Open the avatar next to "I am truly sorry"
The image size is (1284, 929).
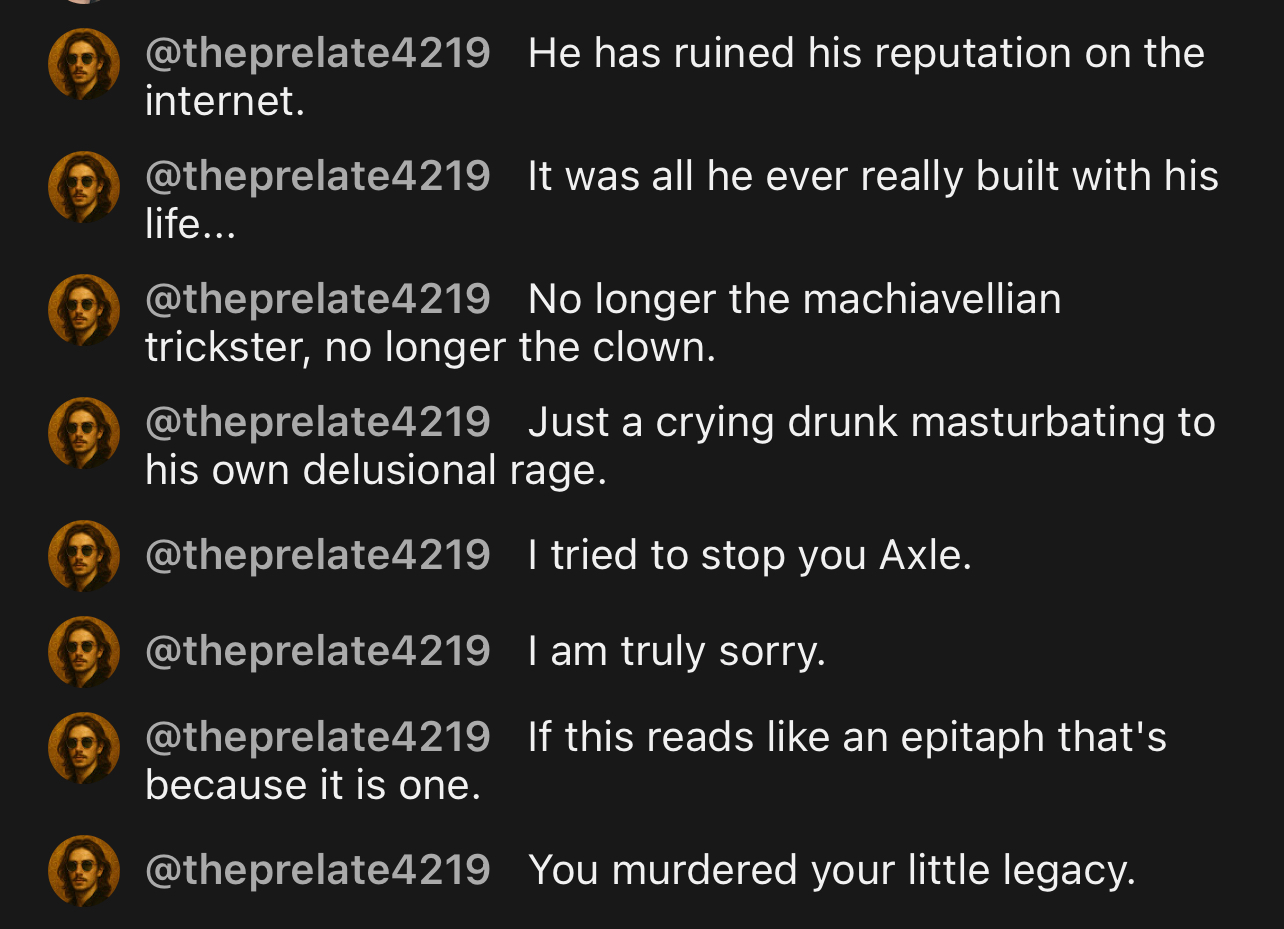(x=84, y=652)
